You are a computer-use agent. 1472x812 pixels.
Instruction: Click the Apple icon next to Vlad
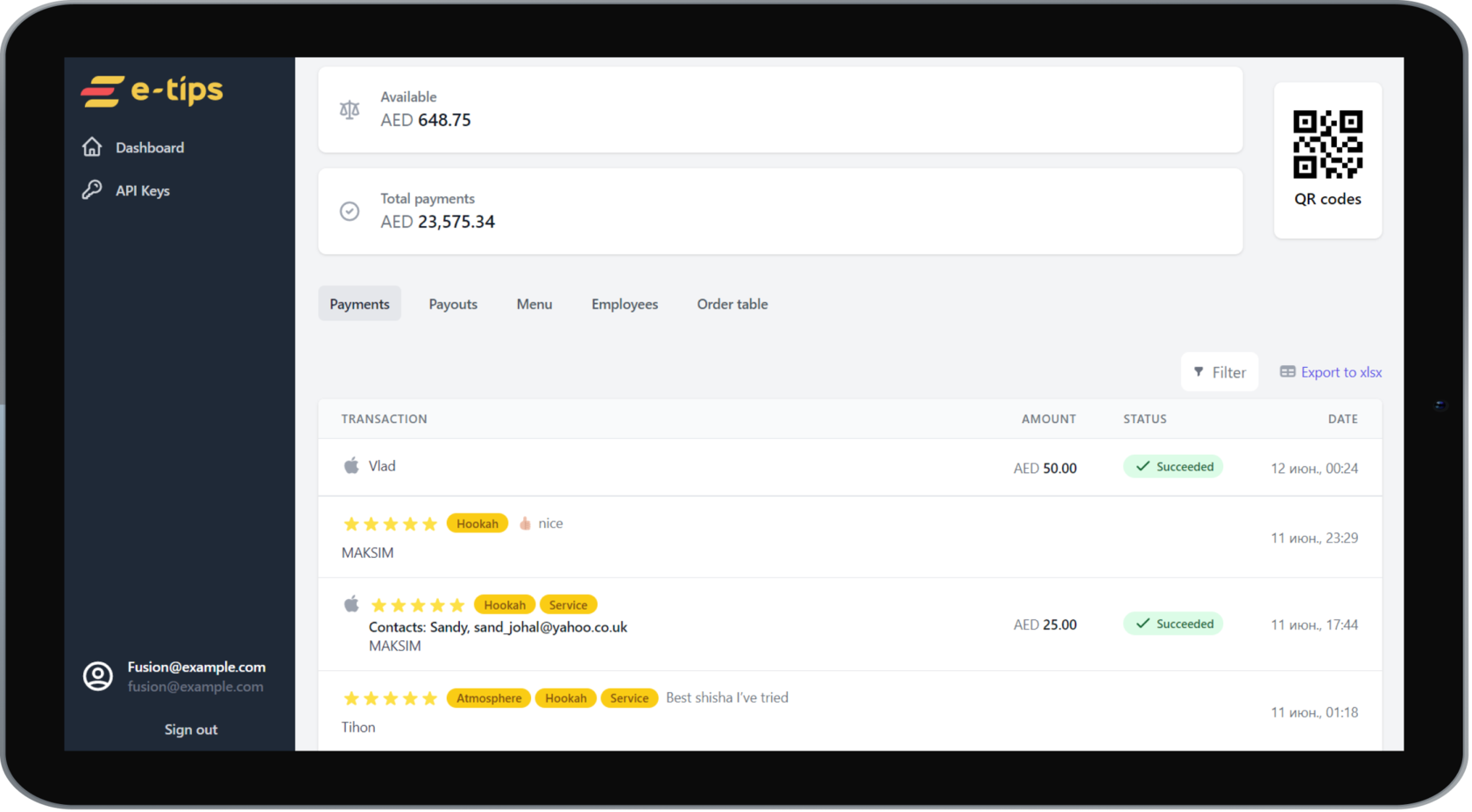coord(351,466)
